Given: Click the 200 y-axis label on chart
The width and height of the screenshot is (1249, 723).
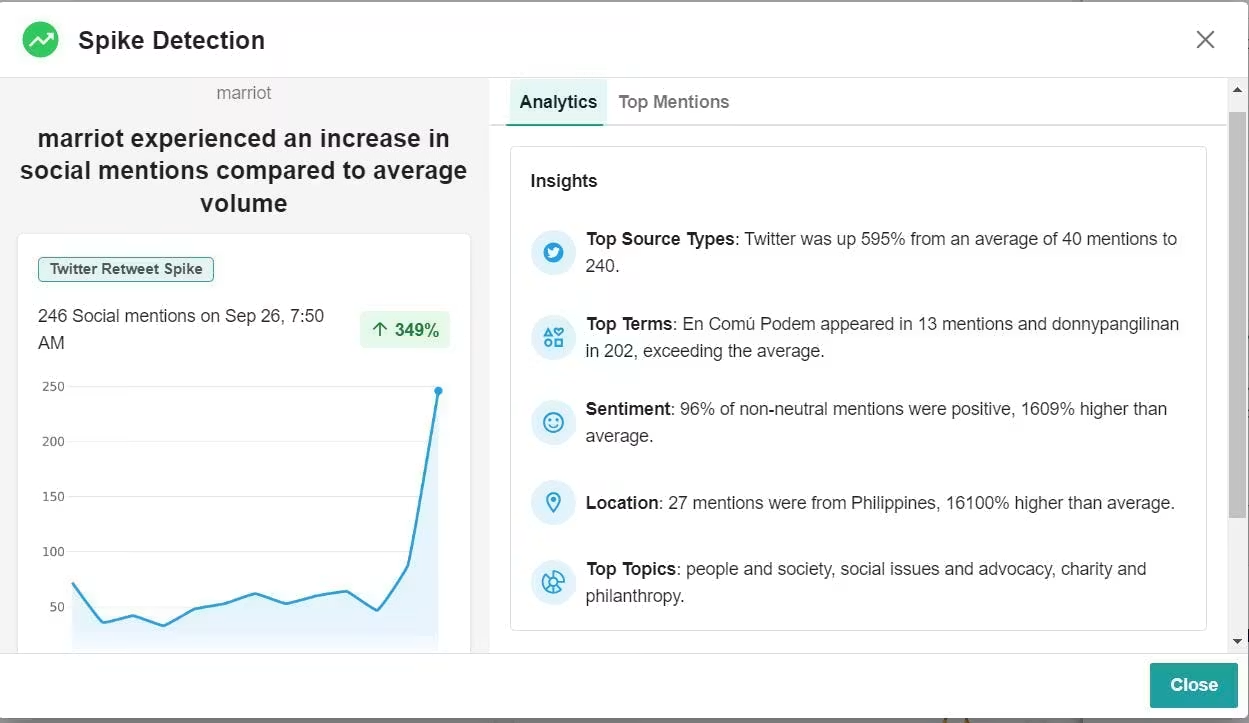Looking at the screenshot, I should 53,442.
